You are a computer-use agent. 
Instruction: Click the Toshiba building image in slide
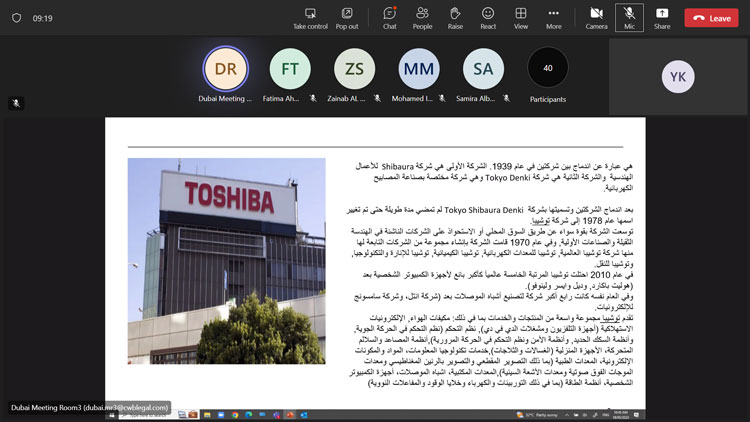coord(227,259)
